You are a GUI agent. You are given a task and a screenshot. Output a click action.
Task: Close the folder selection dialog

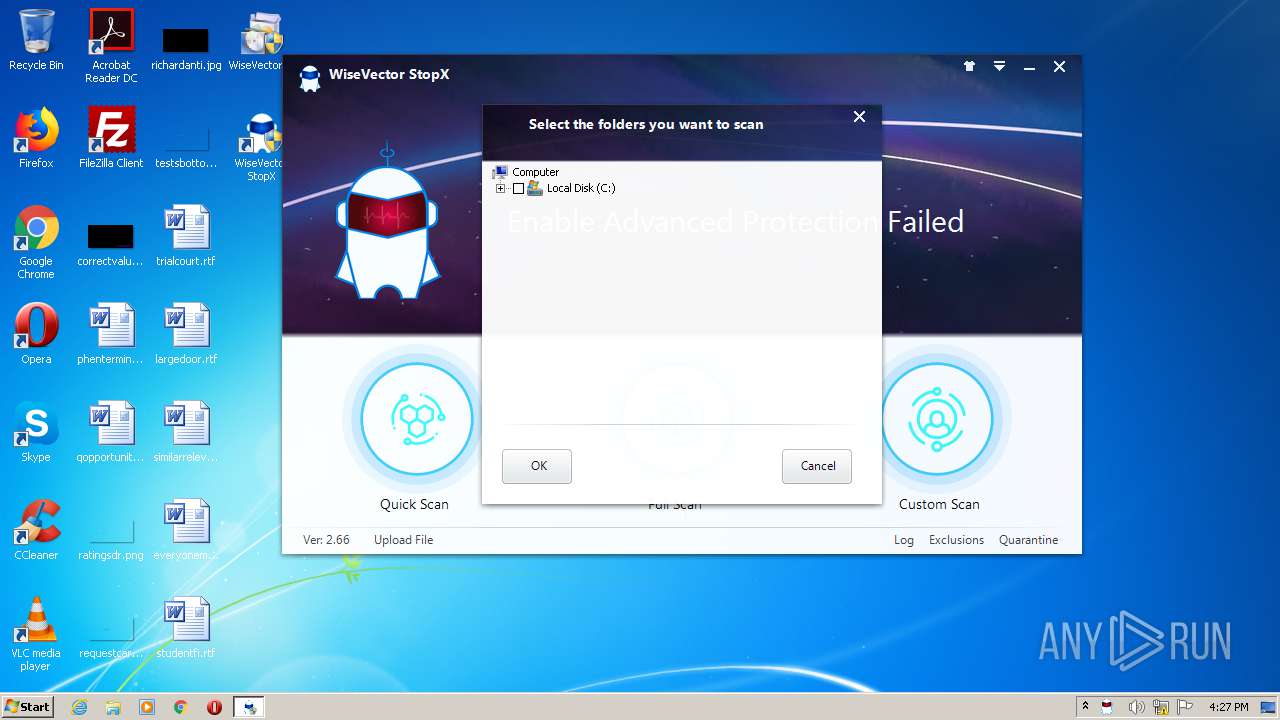tap(859, 117)
